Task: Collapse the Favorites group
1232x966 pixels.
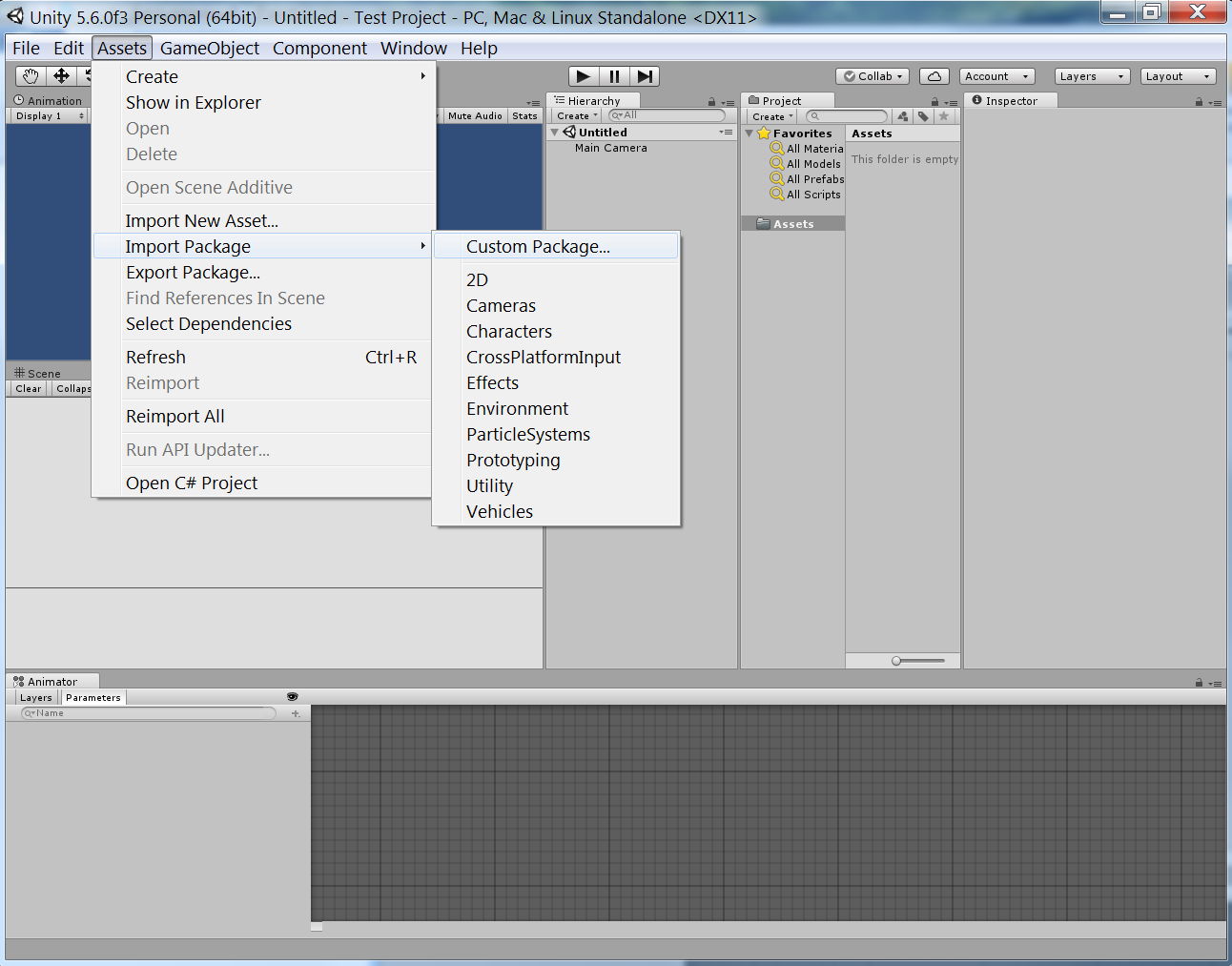Action: click(x=749, y=134)
